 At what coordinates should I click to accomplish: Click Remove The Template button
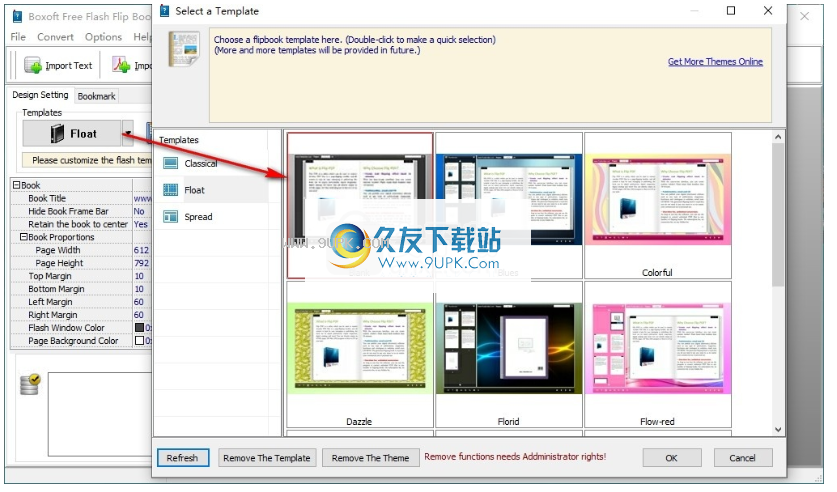click(x=267, y=458)
